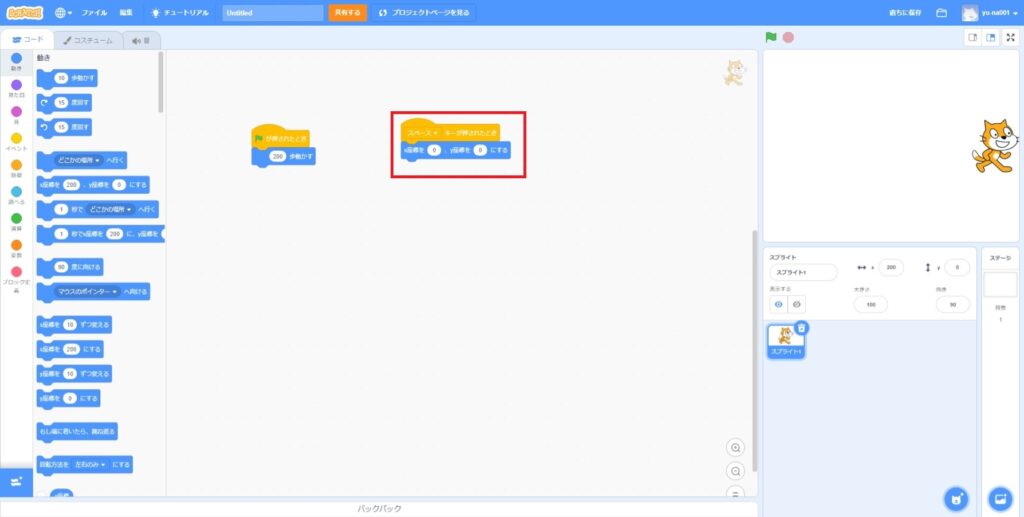
Task: Select the green 演算 operators category
Action: coord(16,222)
